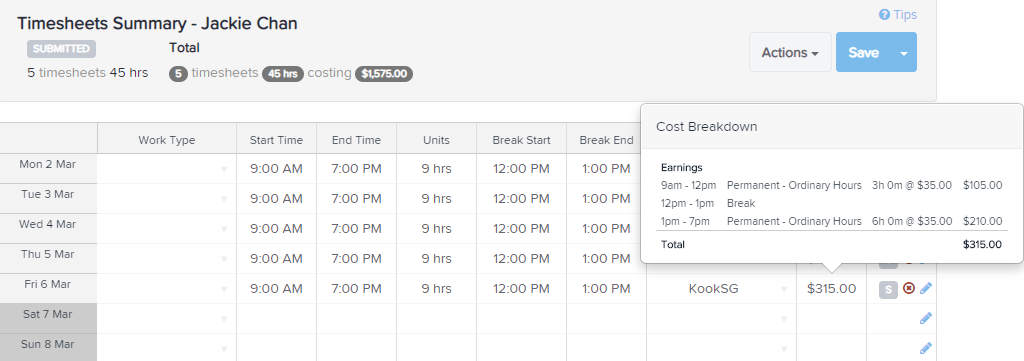Click the 12pm - 1pm Break line

[708, 203]
